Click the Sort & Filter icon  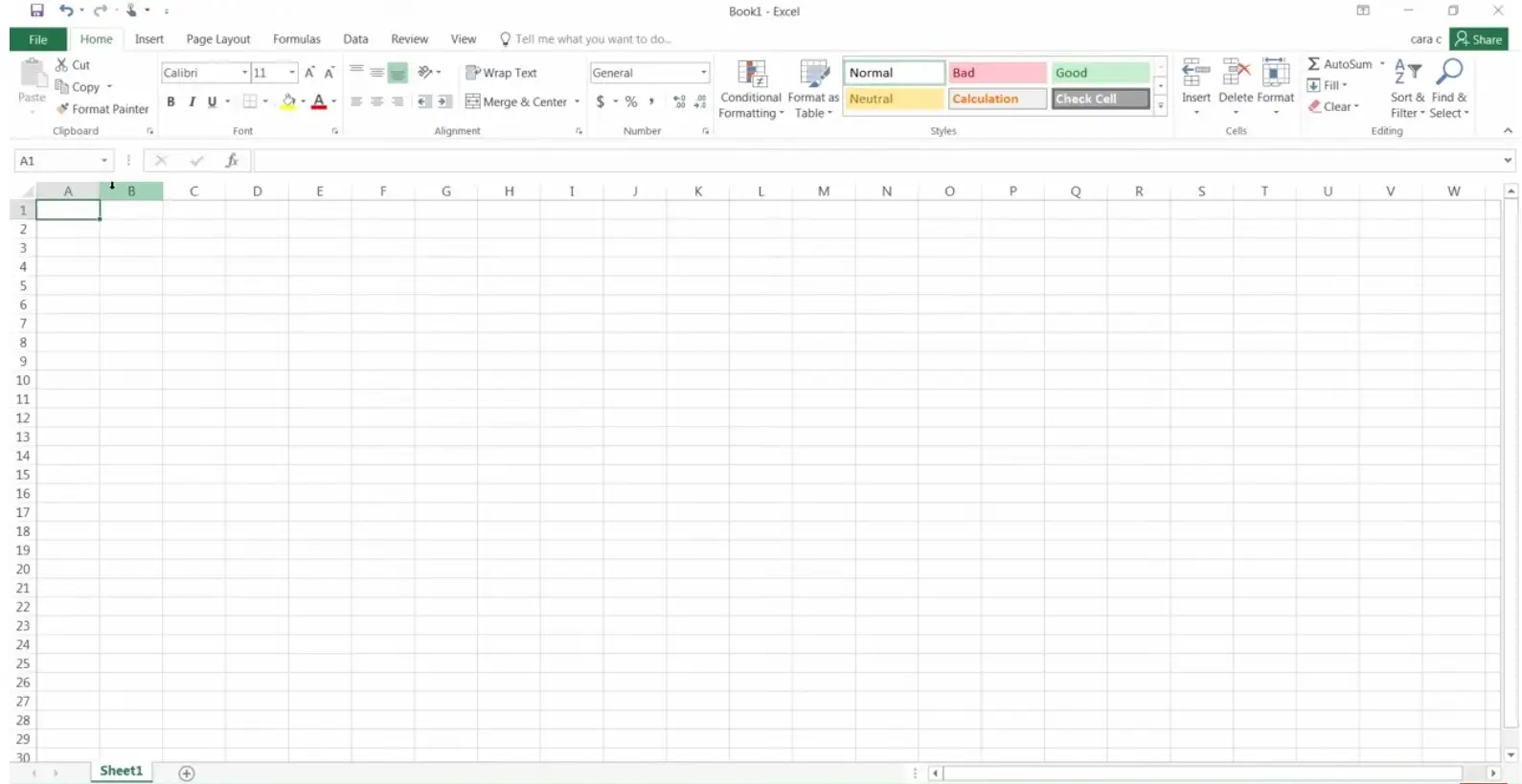[x=1406, y=73]
